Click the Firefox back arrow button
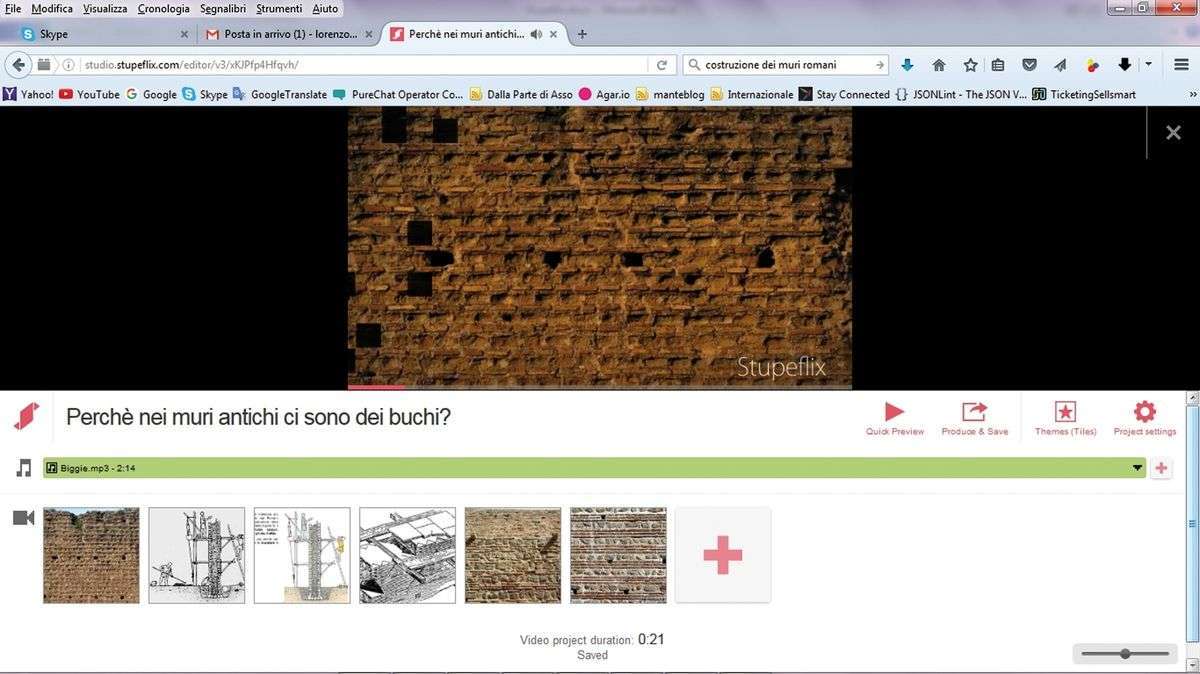The height and width of the screenshot is (674, 1200). pos(17,65)
